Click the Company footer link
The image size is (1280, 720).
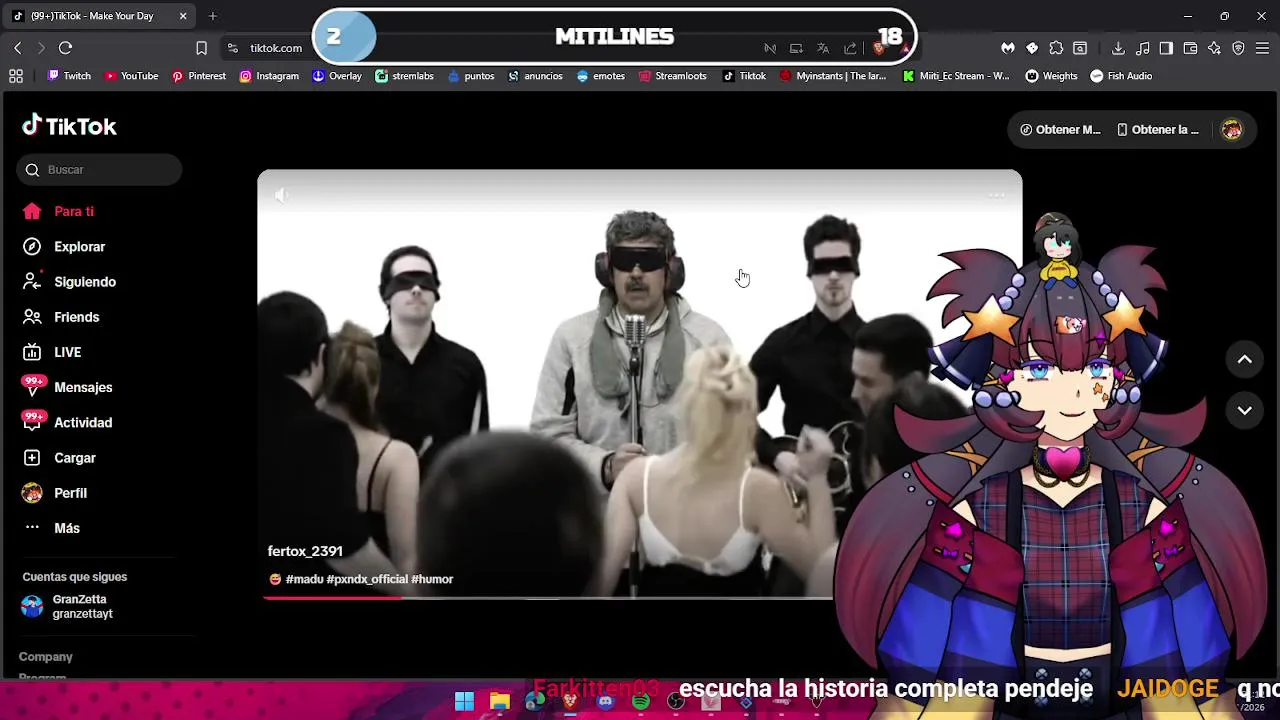[46, 657]
